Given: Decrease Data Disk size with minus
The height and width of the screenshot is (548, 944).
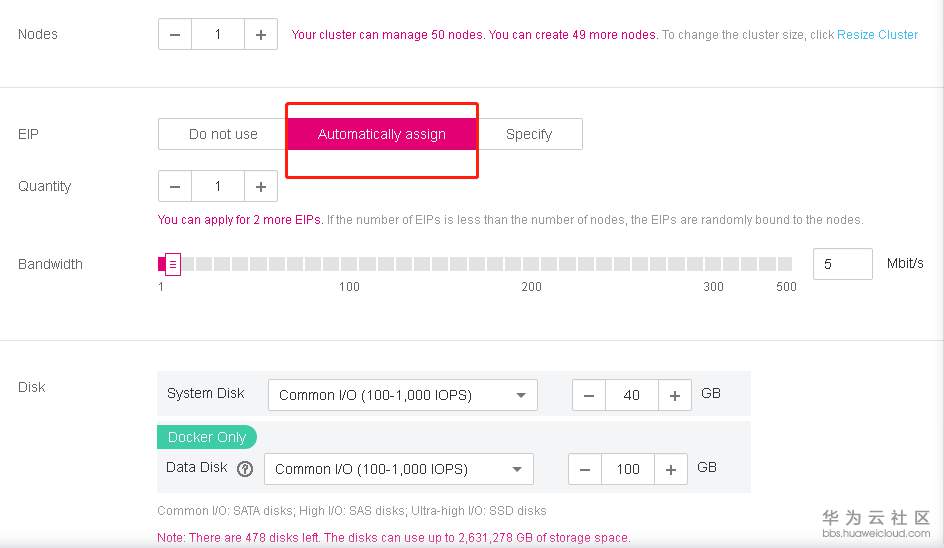Looking at the screenshot, I should tap(585, 469).
